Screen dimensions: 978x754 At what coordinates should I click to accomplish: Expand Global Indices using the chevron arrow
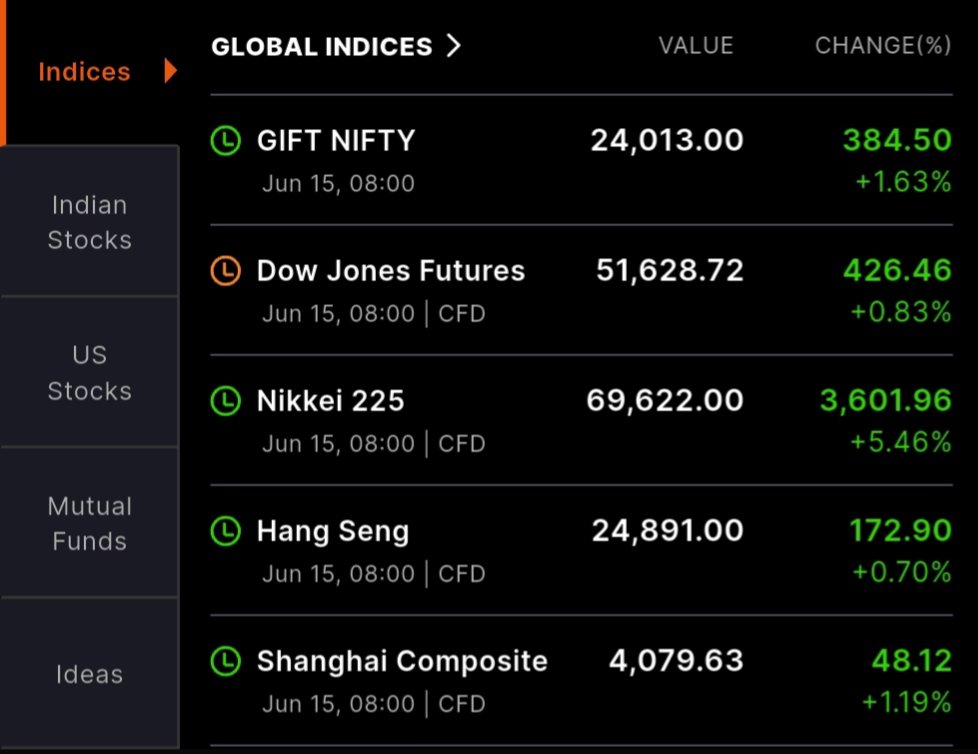point(453,46)
